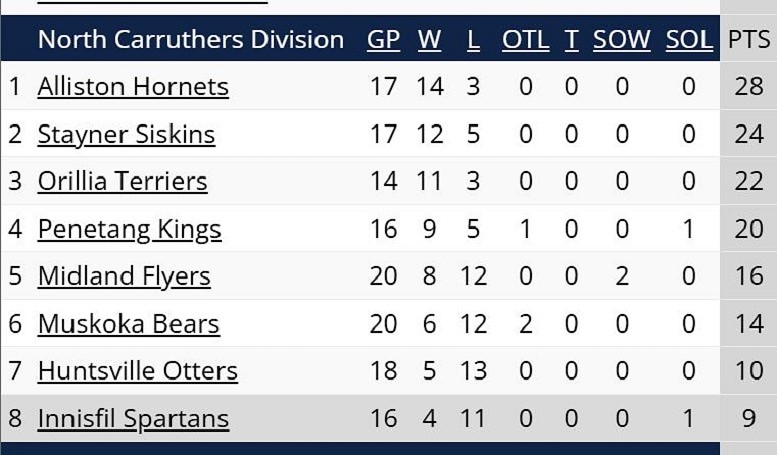Sort the table by W column
This screenshot has height=455, width=777.
point(429,40)
